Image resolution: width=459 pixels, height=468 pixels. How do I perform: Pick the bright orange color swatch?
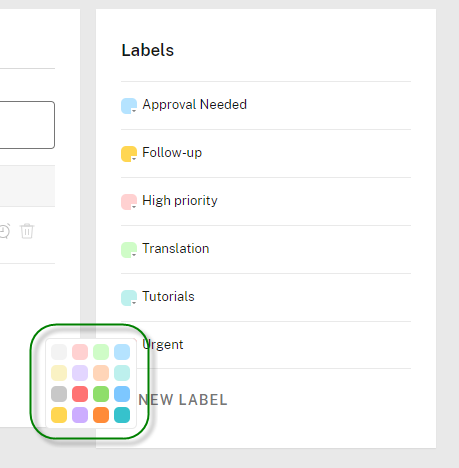tap(101, 415)
